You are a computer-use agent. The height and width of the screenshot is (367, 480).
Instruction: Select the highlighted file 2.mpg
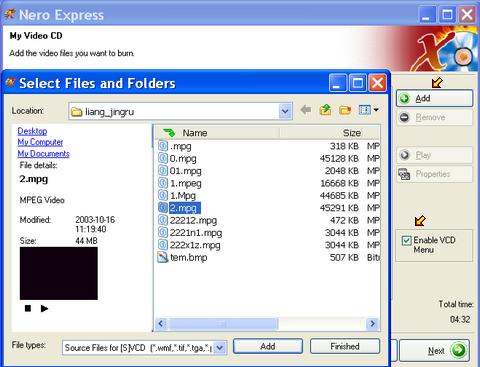tap(185, 208)
